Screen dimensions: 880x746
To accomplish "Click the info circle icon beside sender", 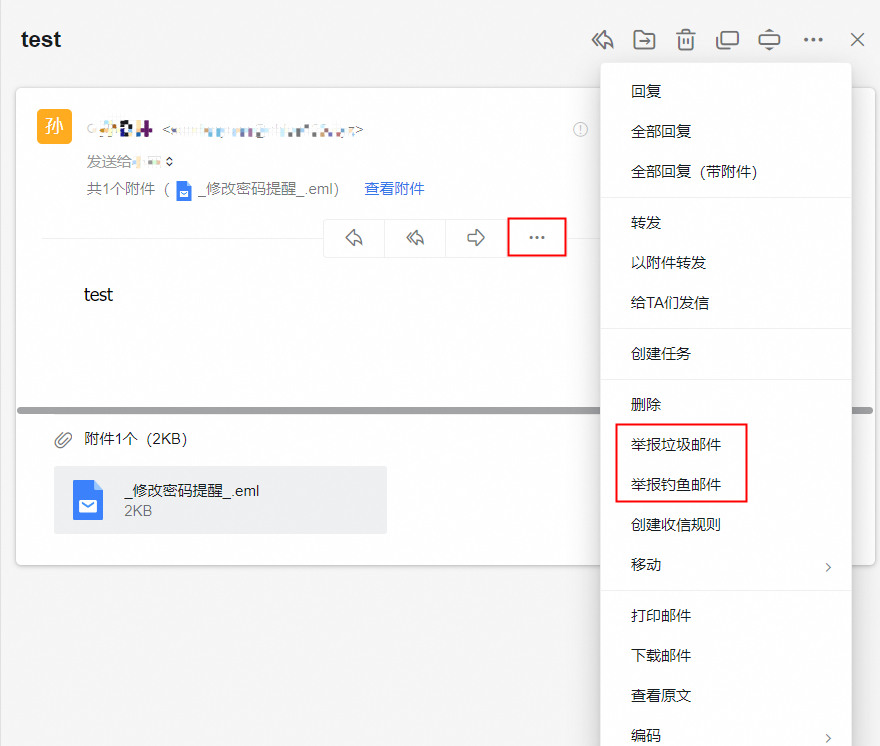I will tap(580, 130).
